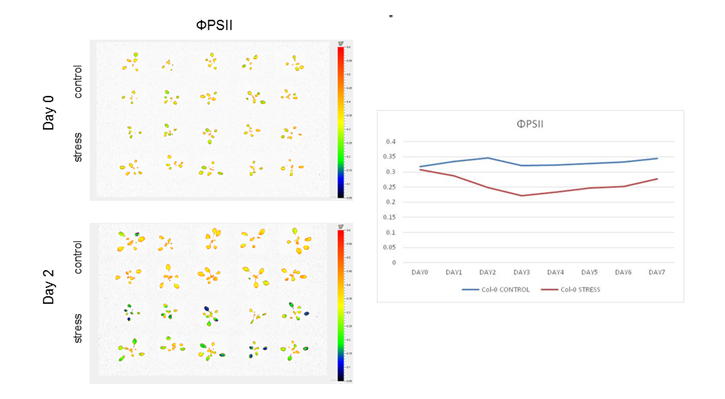Click the DAY6 x-axis label
725x399 pixels.
coord(623,272)
